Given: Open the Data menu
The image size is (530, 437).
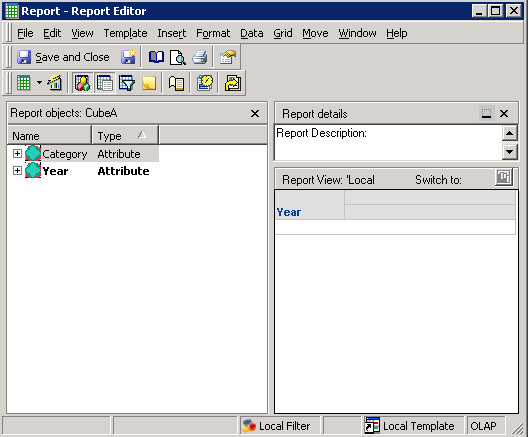Looking at the screenshot, I should tap(251, 33).
